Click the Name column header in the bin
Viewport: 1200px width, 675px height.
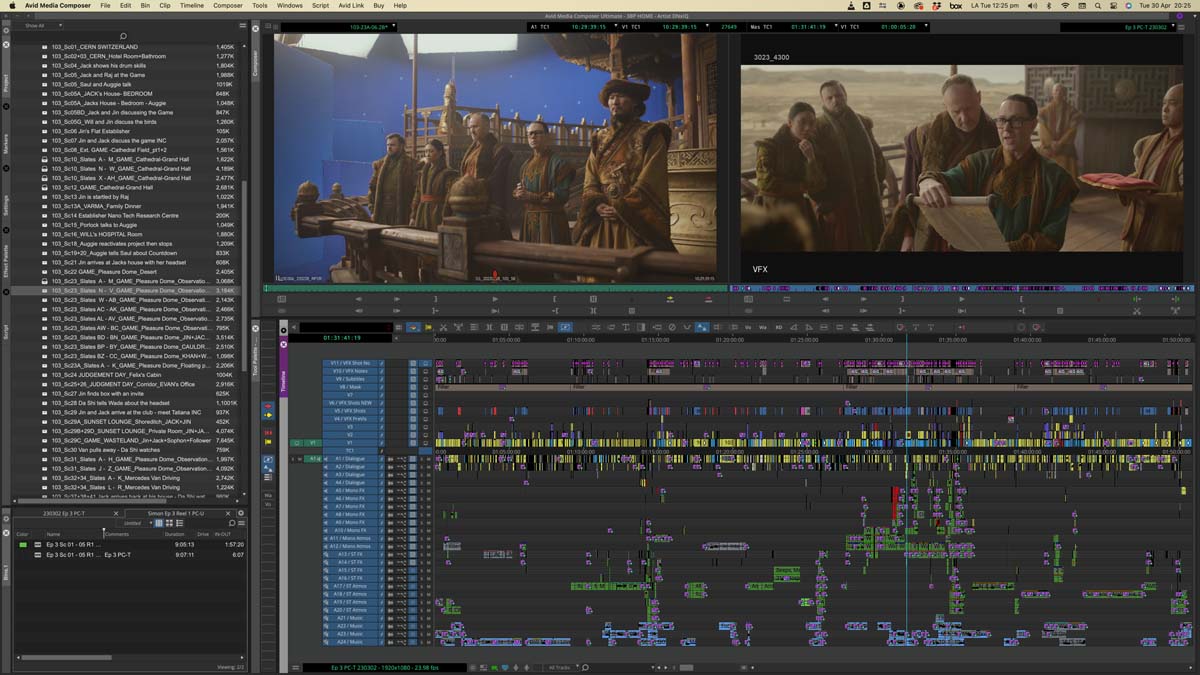tap(53, 534)
